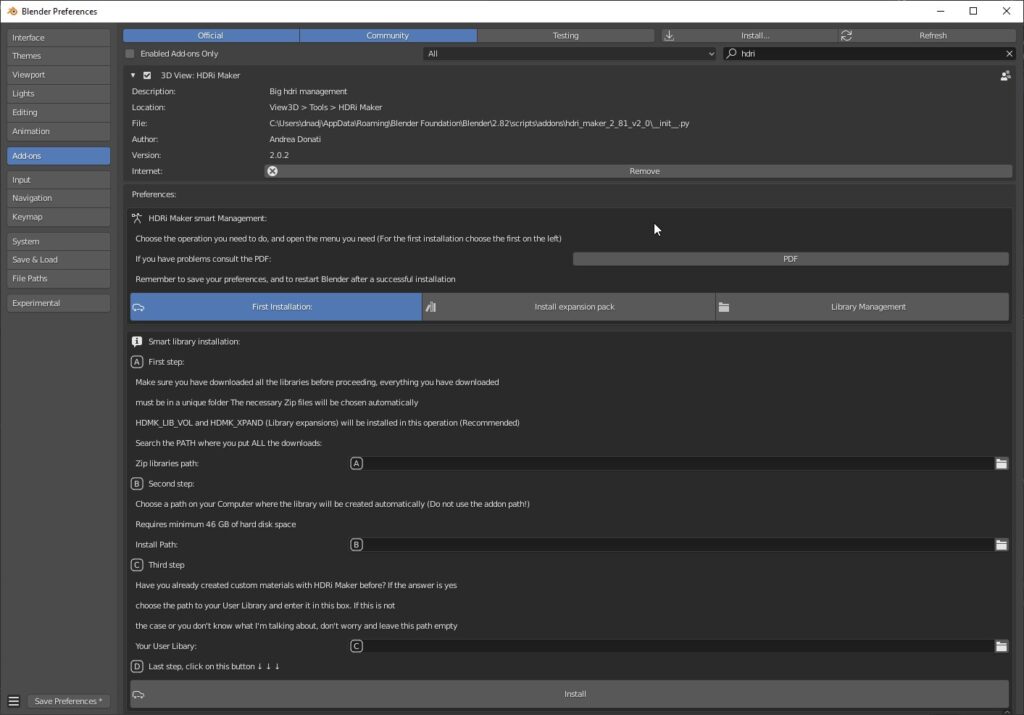Open the File Paths section
Image resolution: width=1024 pixels, height=715 pixels.
coord(59,279)
